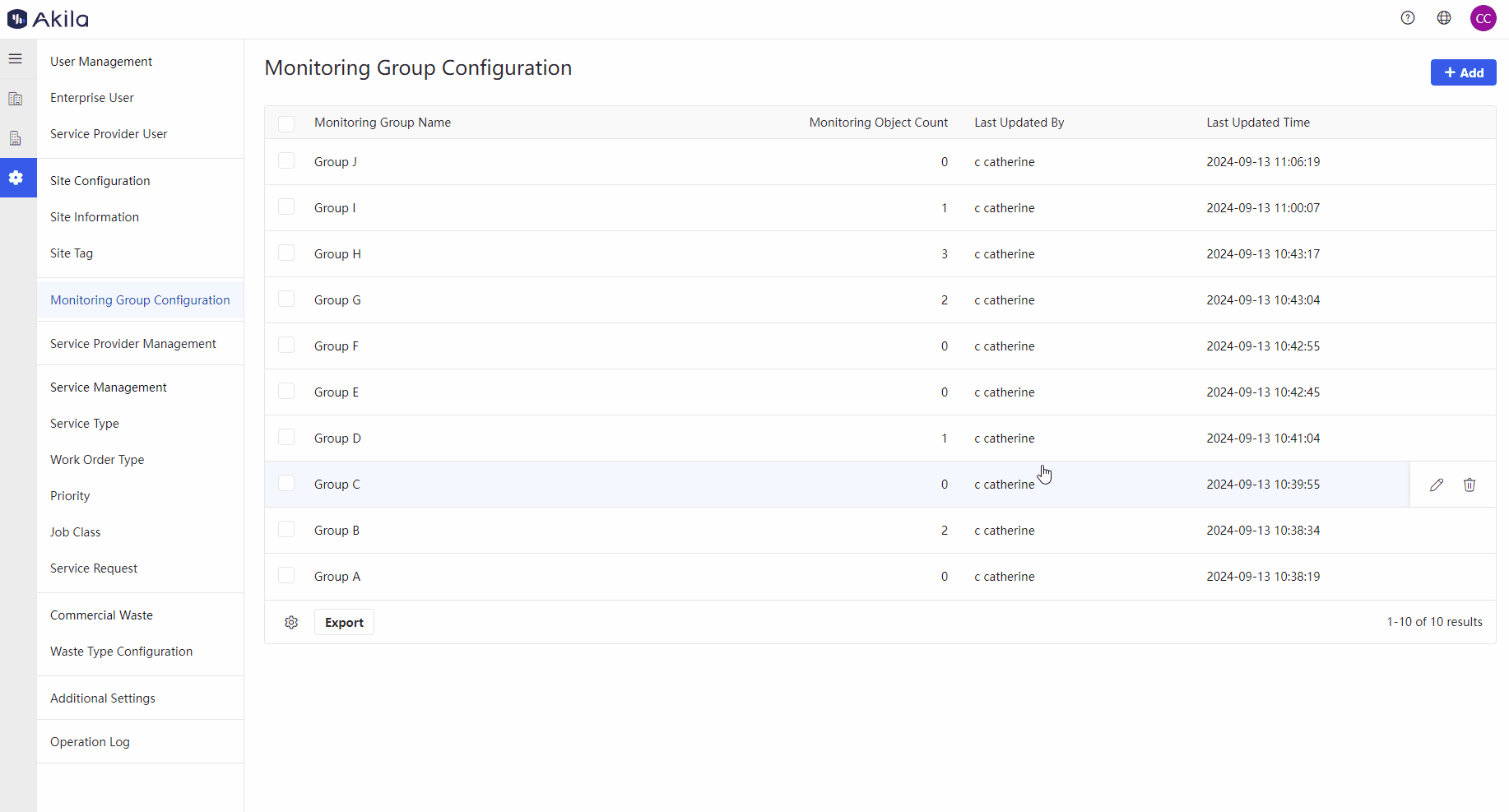Click the Group D name cell
Viewport: 1509px width, 812px height.
click(337, 438)
